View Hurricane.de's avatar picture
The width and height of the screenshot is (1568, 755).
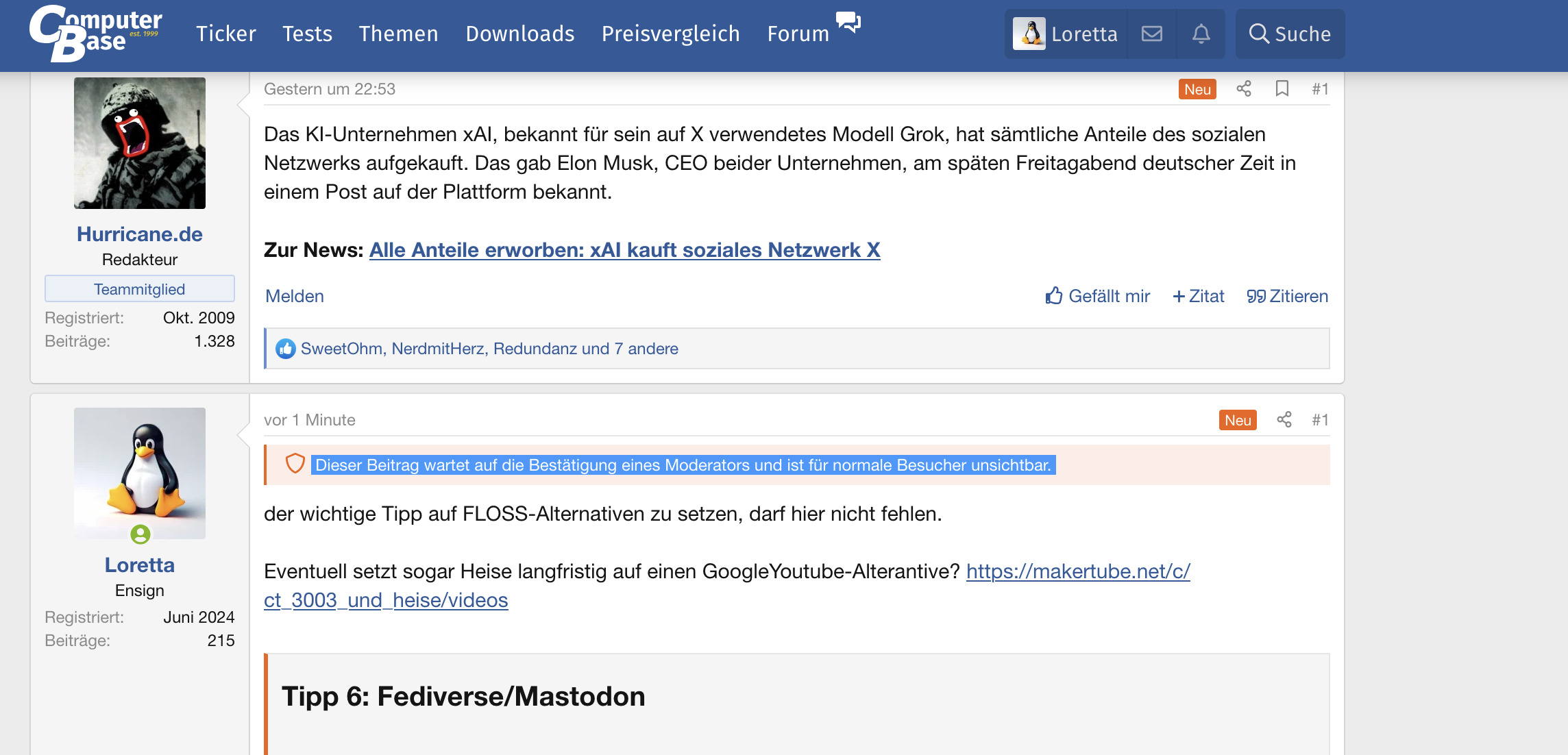tap(140, 143)
